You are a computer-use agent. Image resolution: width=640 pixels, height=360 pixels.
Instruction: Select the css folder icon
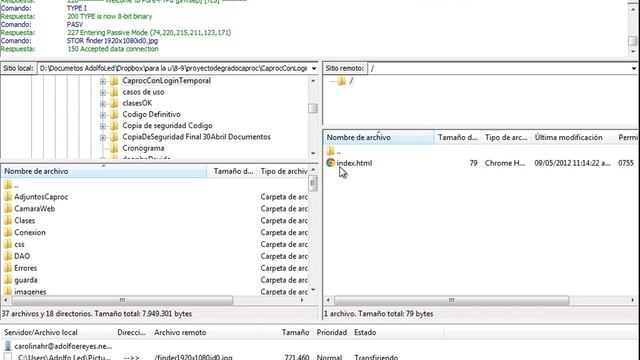coord(8,244)
